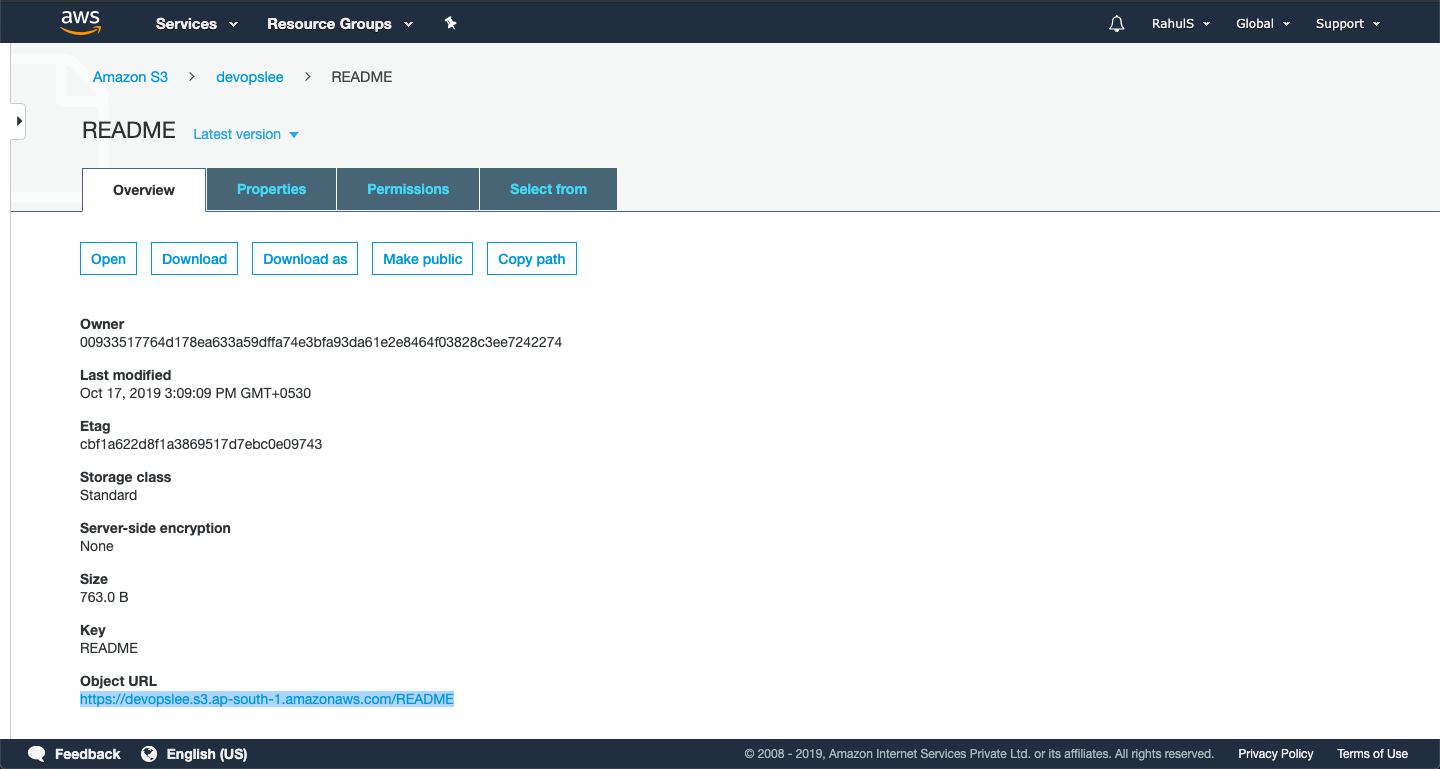Click the Feedback speech bubble icon
The height and width of the screenshot is (769, 1440).
37,754
